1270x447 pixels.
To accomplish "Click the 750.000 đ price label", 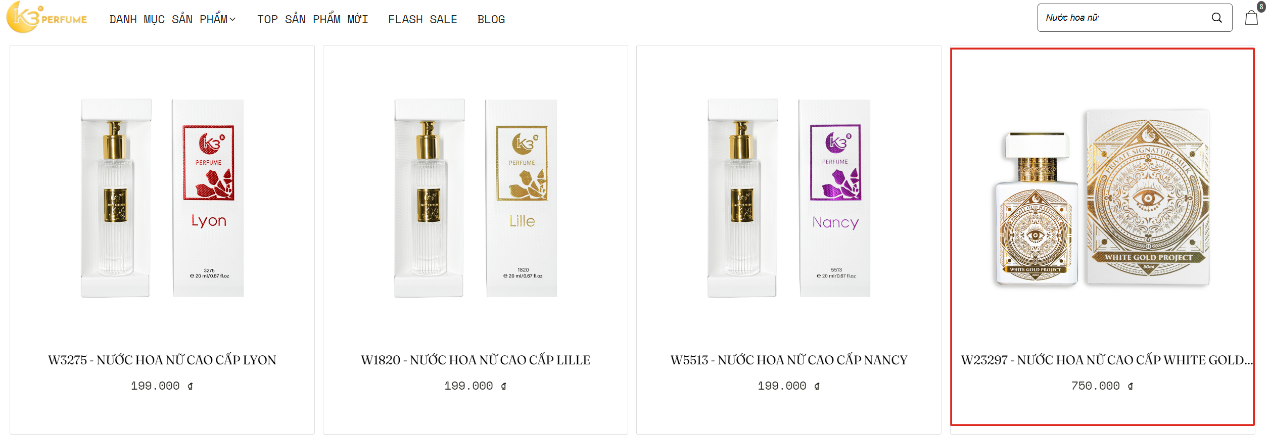I will pyautogui.click(x=1101, y=386).
